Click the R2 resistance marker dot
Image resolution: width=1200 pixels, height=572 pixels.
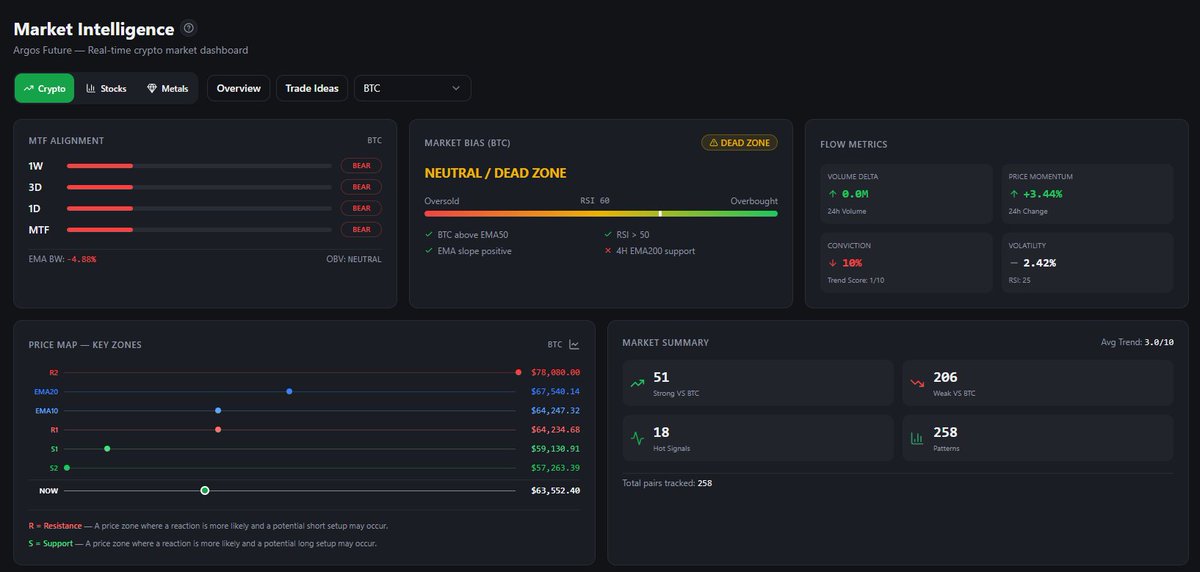[518, 372]
